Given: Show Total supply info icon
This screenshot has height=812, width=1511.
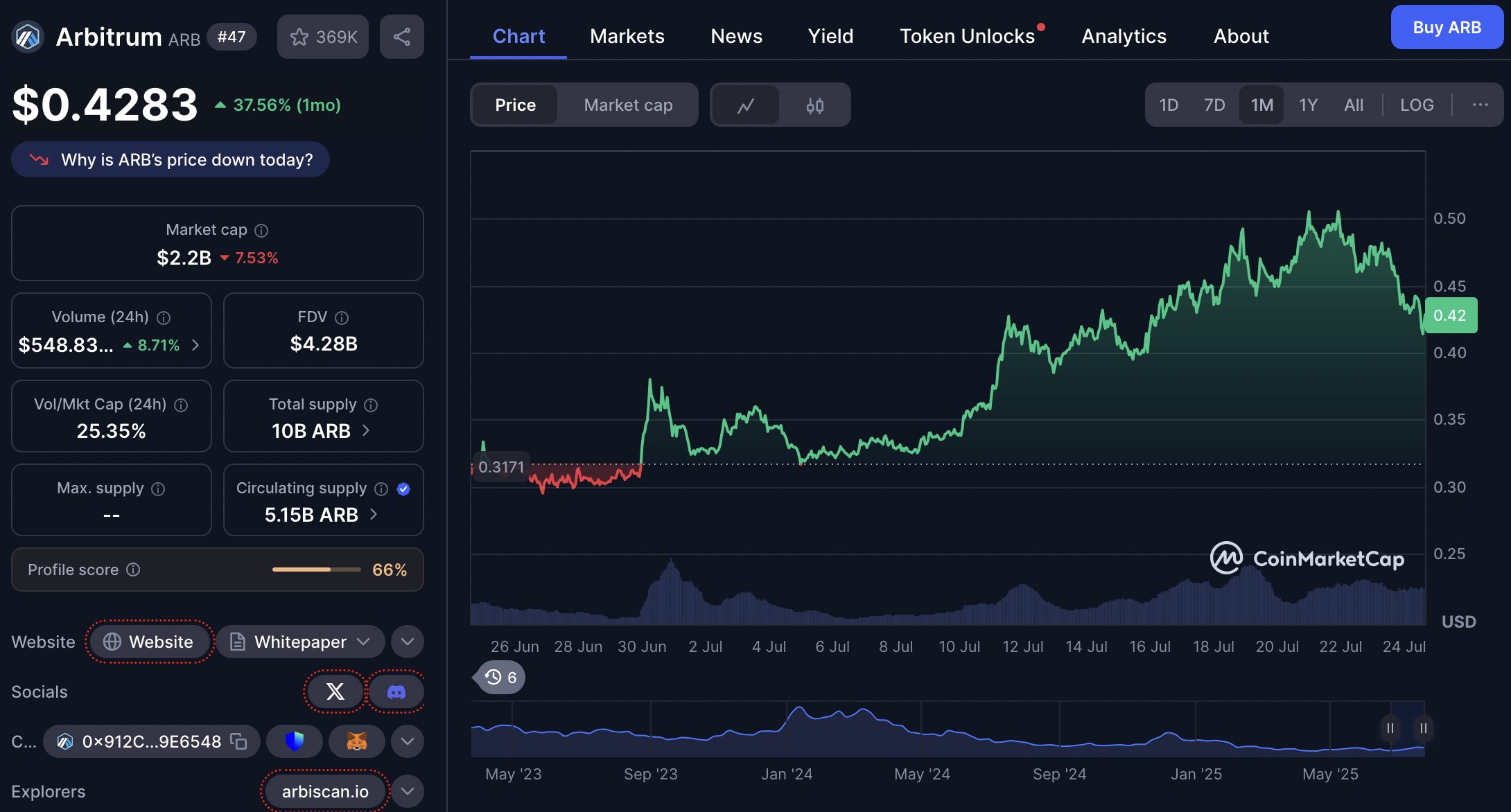Looking at the screenshot, I should 371,405.
